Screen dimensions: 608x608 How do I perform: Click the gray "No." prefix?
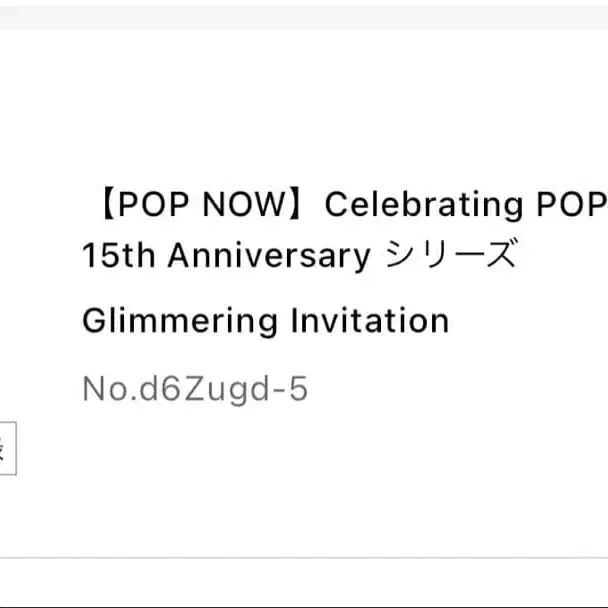[110, 390]
